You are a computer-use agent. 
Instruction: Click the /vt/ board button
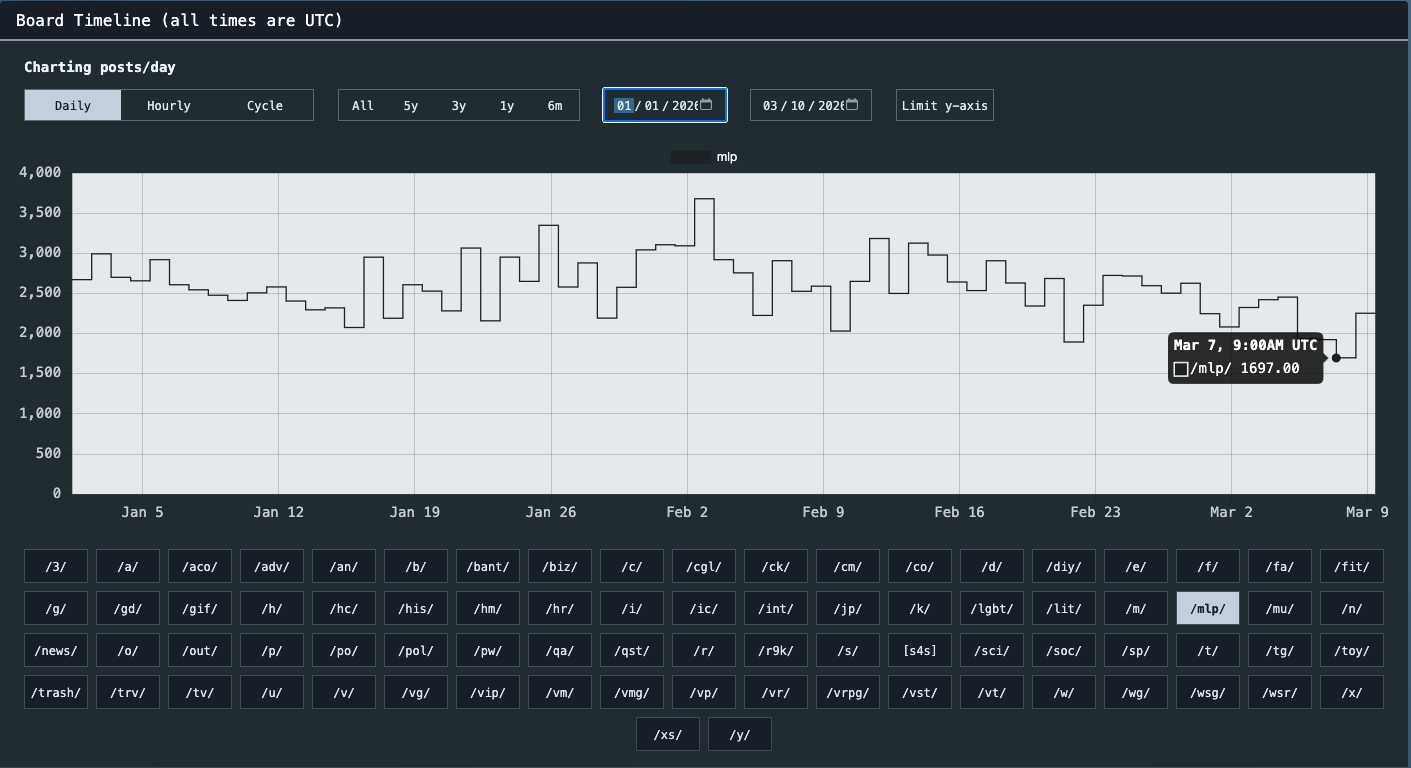point(992,692)
